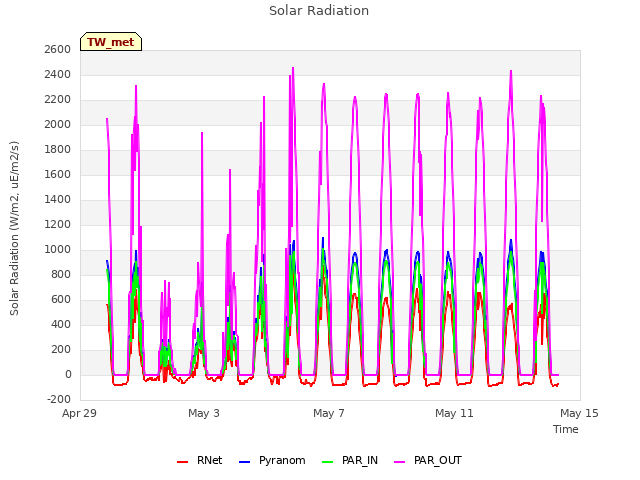Click red RNet legend color marker
This screenshot has height=480, width=640.
tap(182, 462)
